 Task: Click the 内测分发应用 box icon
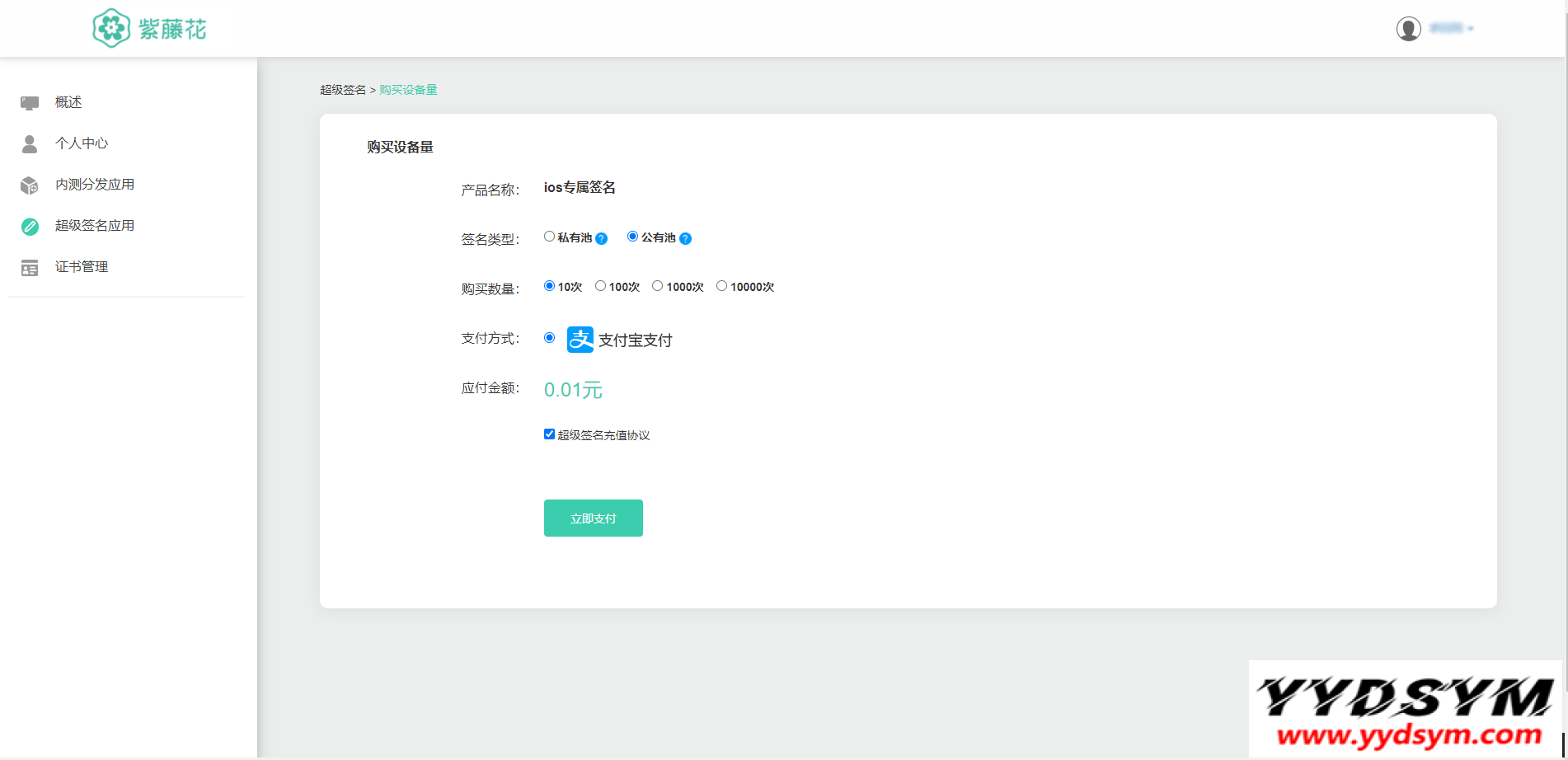tap(30, 185)
